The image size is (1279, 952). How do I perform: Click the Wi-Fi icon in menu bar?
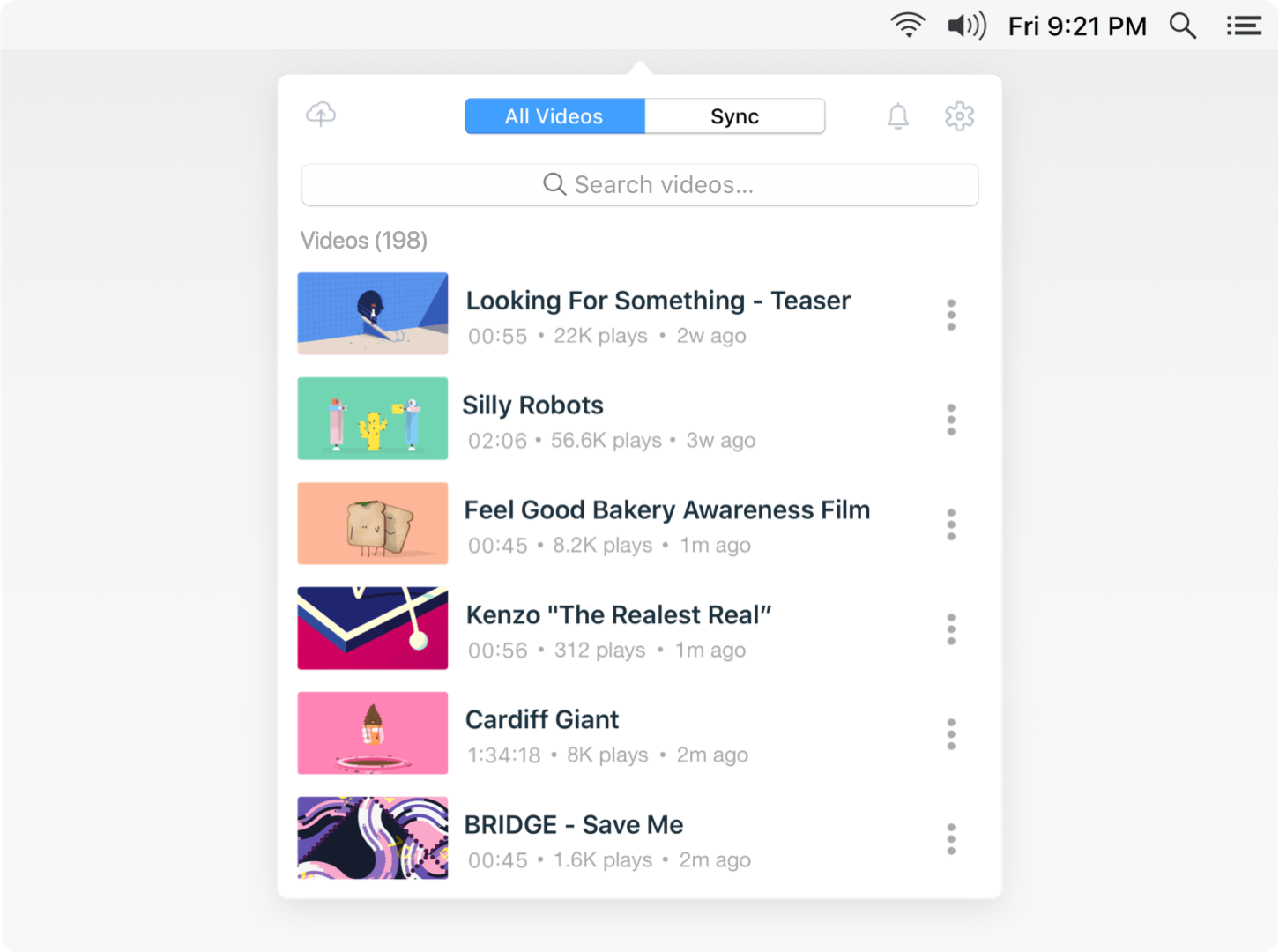908,26
